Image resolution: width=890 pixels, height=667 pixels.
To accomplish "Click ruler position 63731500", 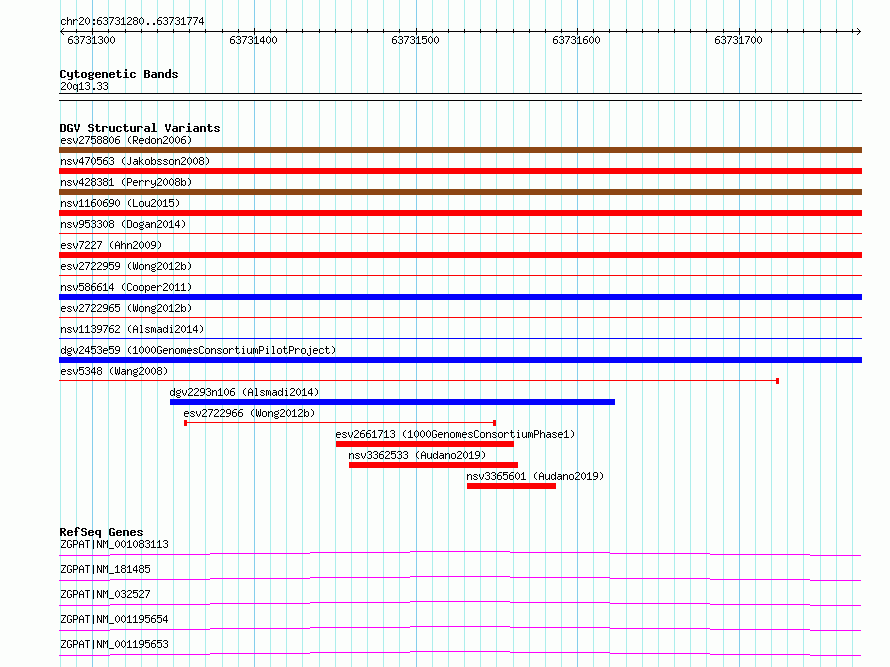I will point(415,40).
